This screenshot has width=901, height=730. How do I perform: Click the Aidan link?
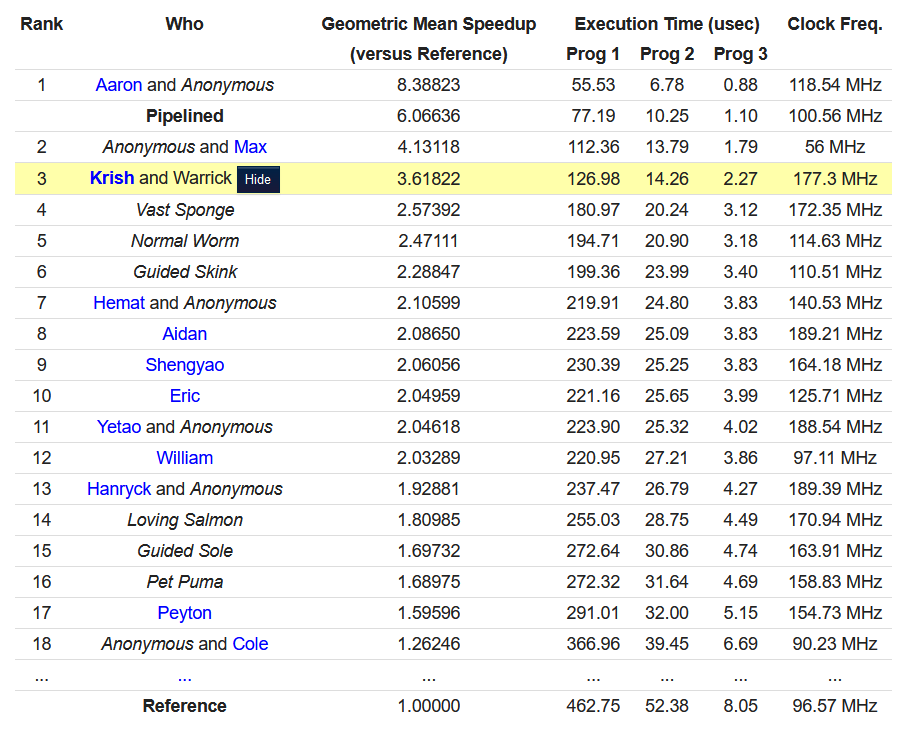pyautogui.click(x=184, y=333)
